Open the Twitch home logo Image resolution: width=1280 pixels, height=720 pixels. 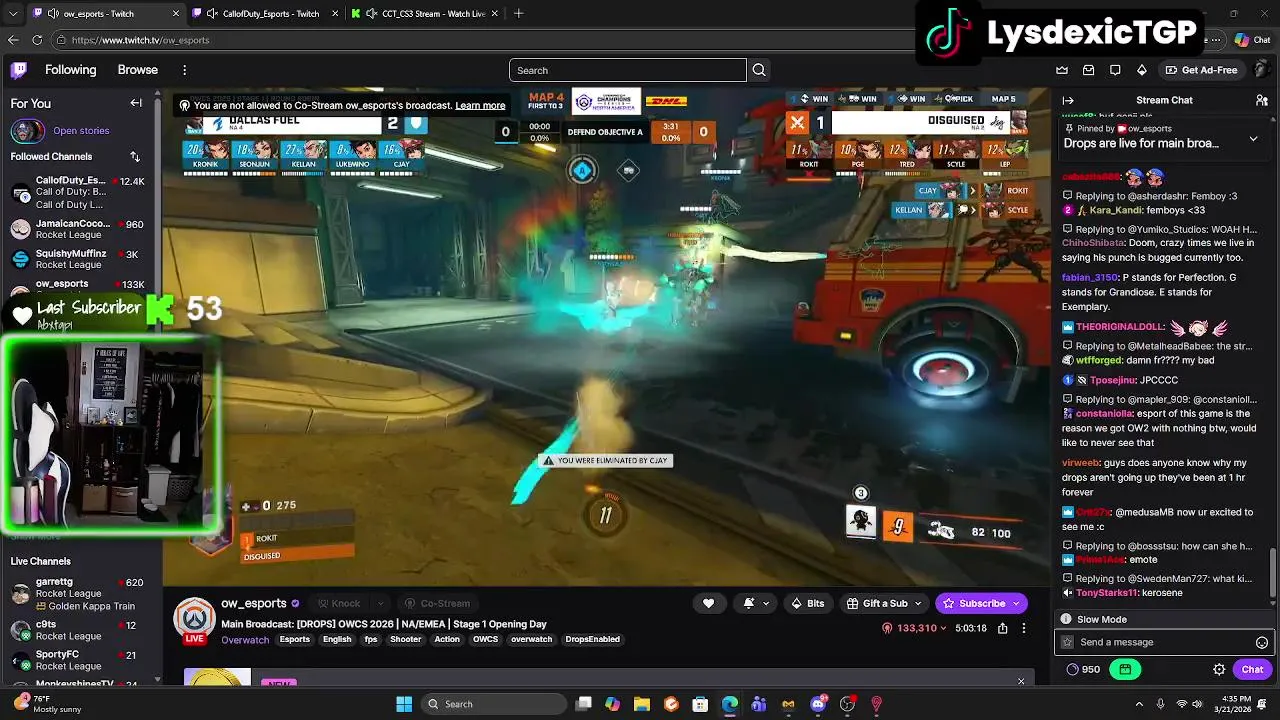click(19, 70)
